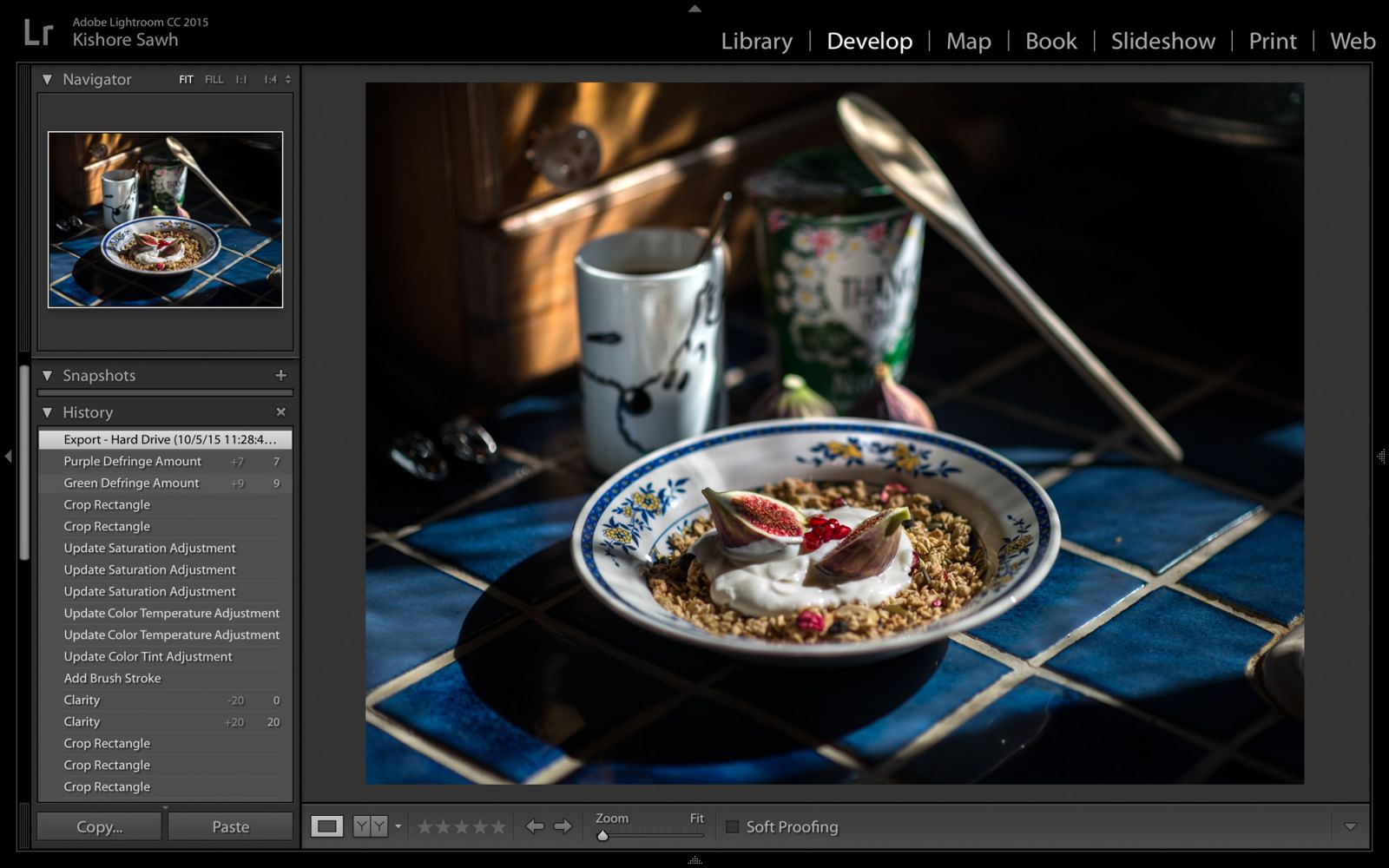Click the Zoom slider handle
This screenshot has height=868, width=1389.
pyautogui.click(x=602, y=836)
